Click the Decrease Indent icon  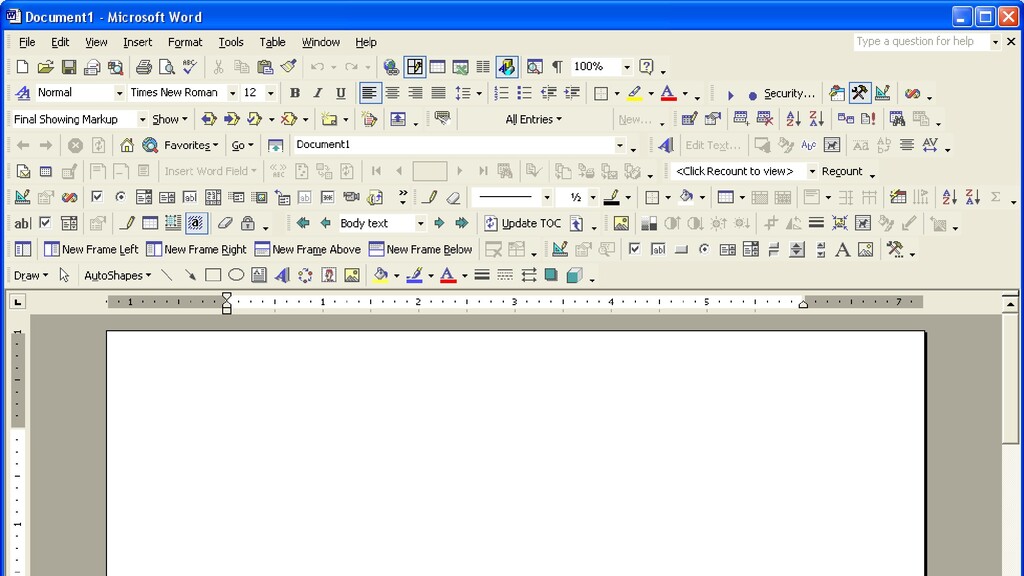(x=549, y=93)
